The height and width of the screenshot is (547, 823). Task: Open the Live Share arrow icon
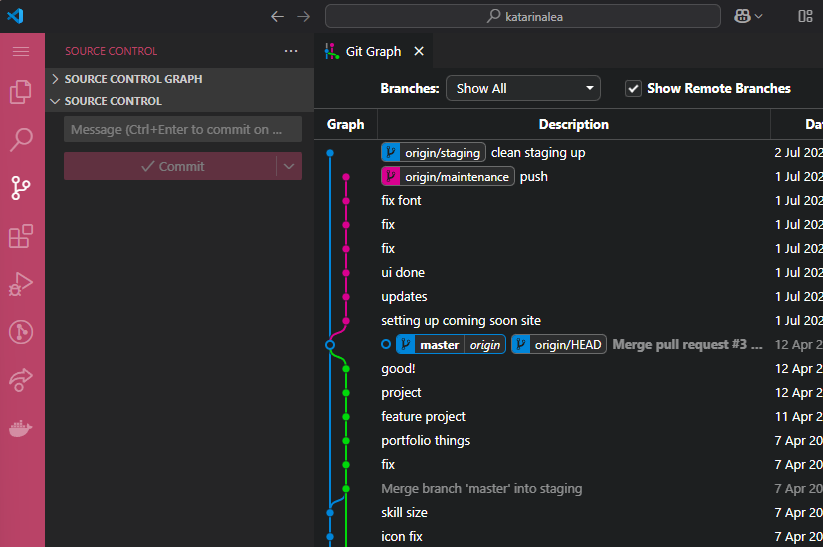[x=21, y=380]
